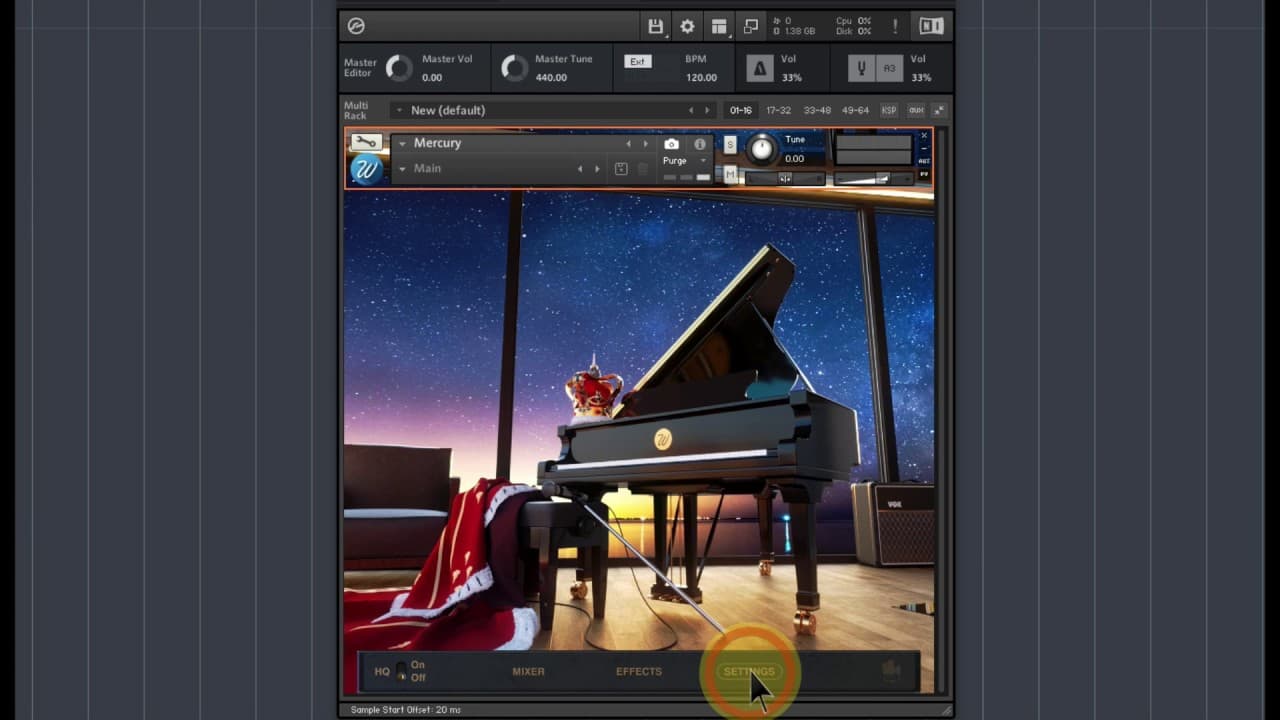Load previous instrument arrow next to Mercury

pyautogui.click(x=628, y=143)
